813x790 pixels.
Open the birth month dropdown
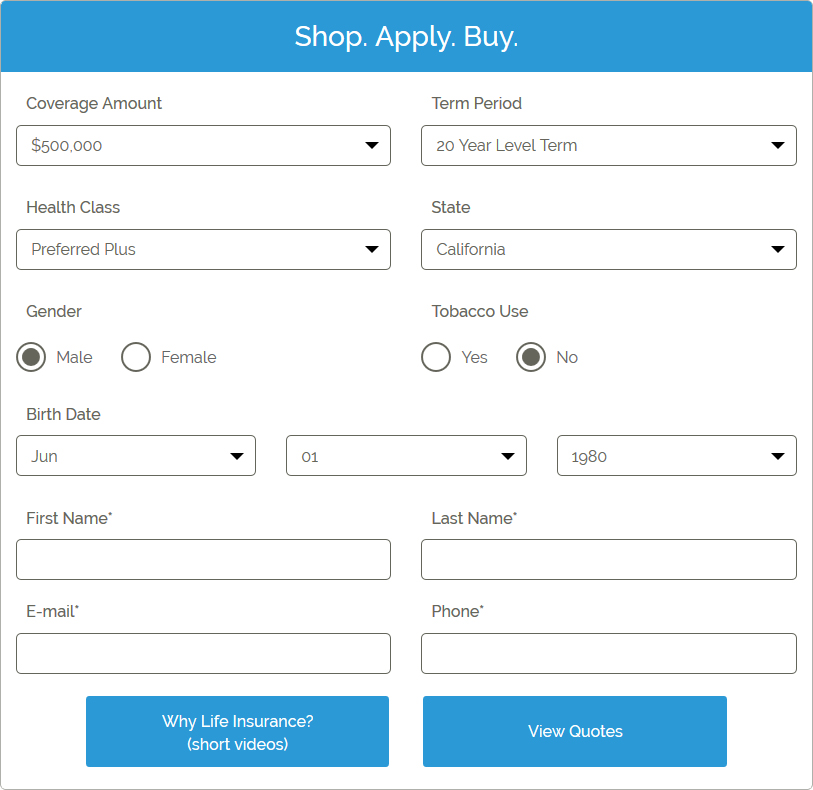[136, 456]
